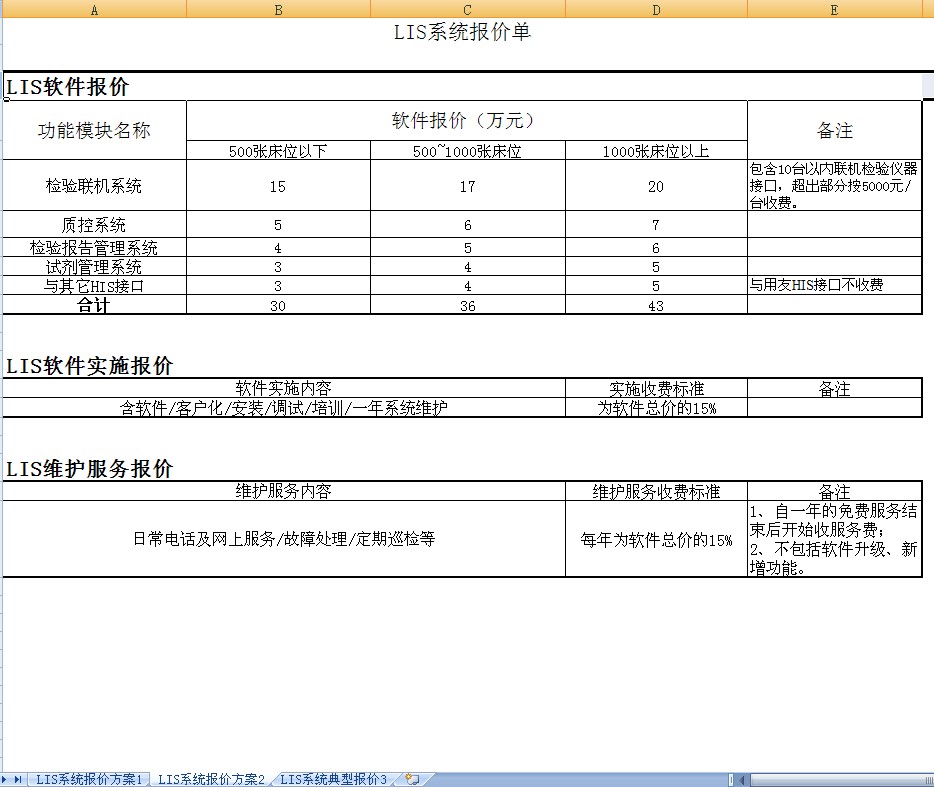Select column D header
The image size is (934, 787).
(x=656, y=9)
